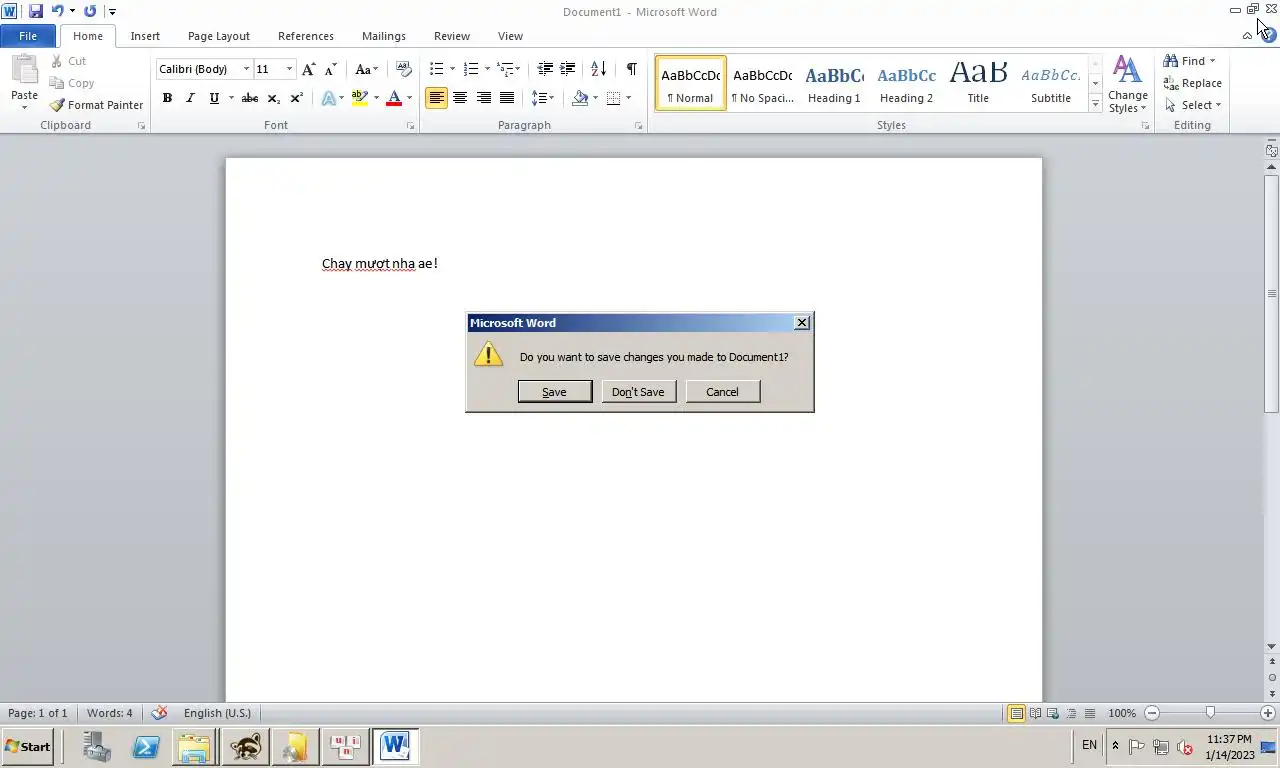
Task: Click Save in the dialog
Action: pyautogui.click(x=555, y=392)
